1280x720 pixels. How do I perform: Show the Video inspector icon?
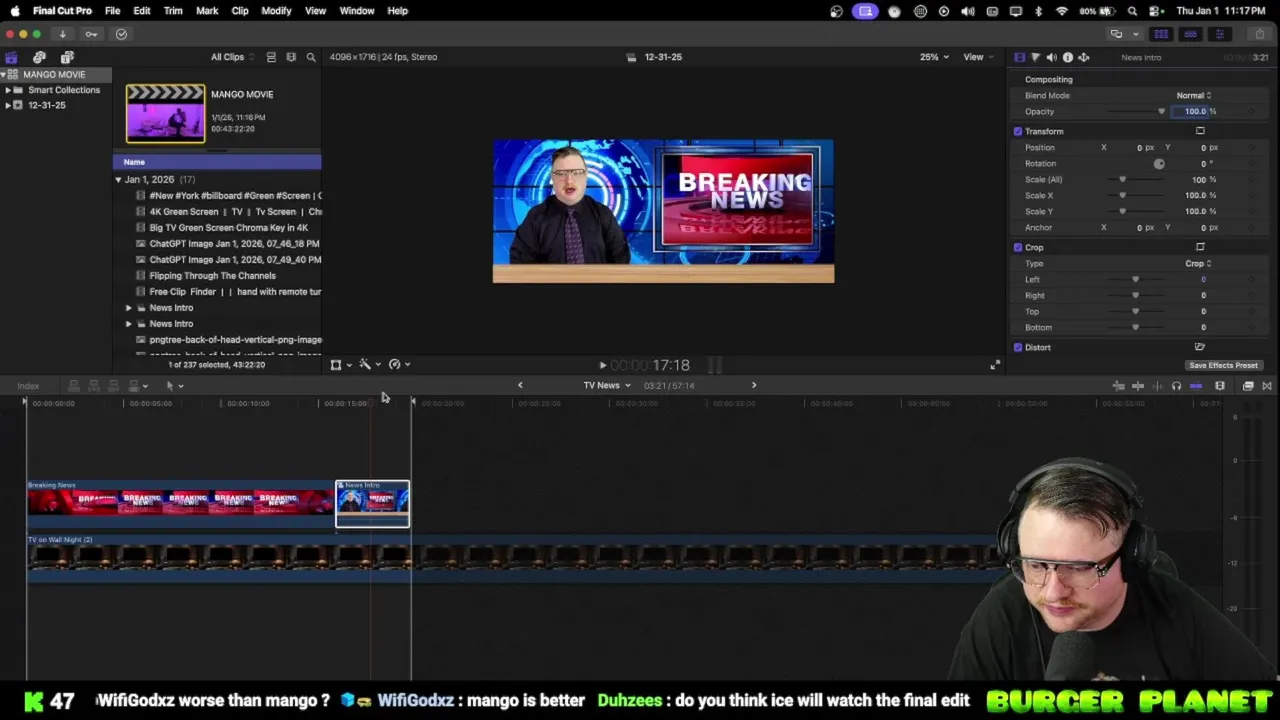point(1019,57)
